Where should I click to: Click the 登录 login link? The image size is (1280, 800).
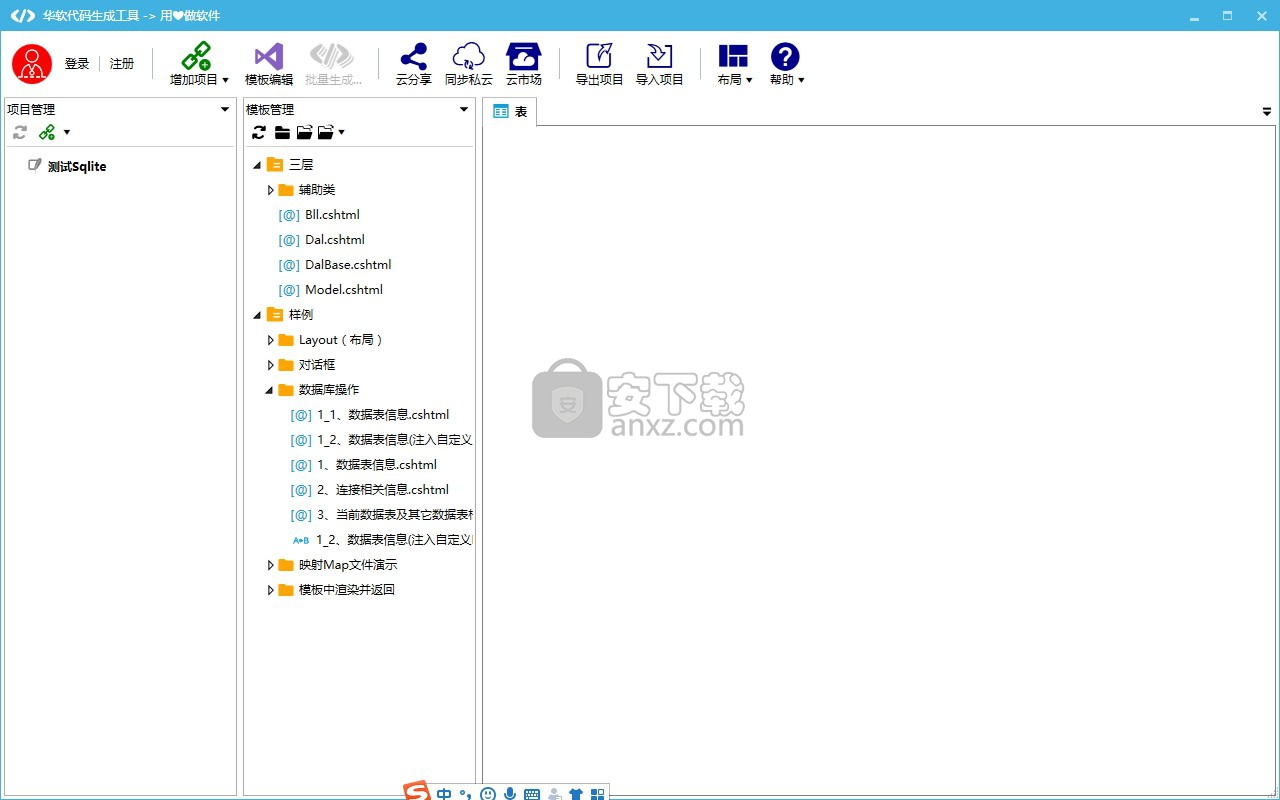77,64
